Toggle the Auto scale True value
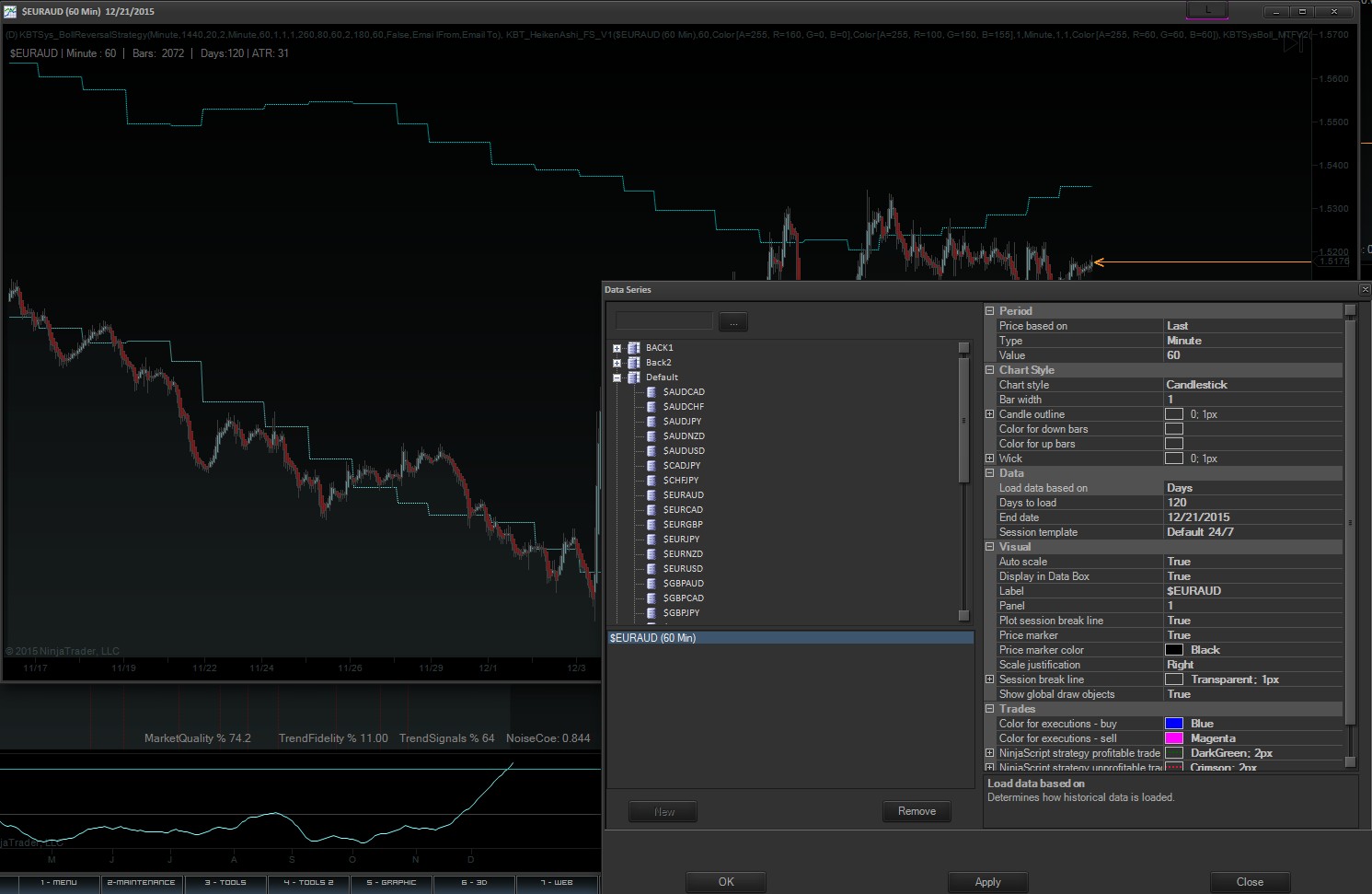Viewport: 1372px width, 894px height. (x=1178, y=562)
